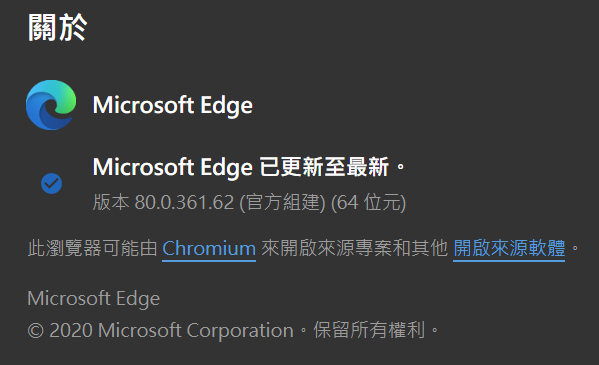Viewport: 599px width, 365px height.
Task: Click the Microsoft Edge title beside the logo
Action: point(173,105)
